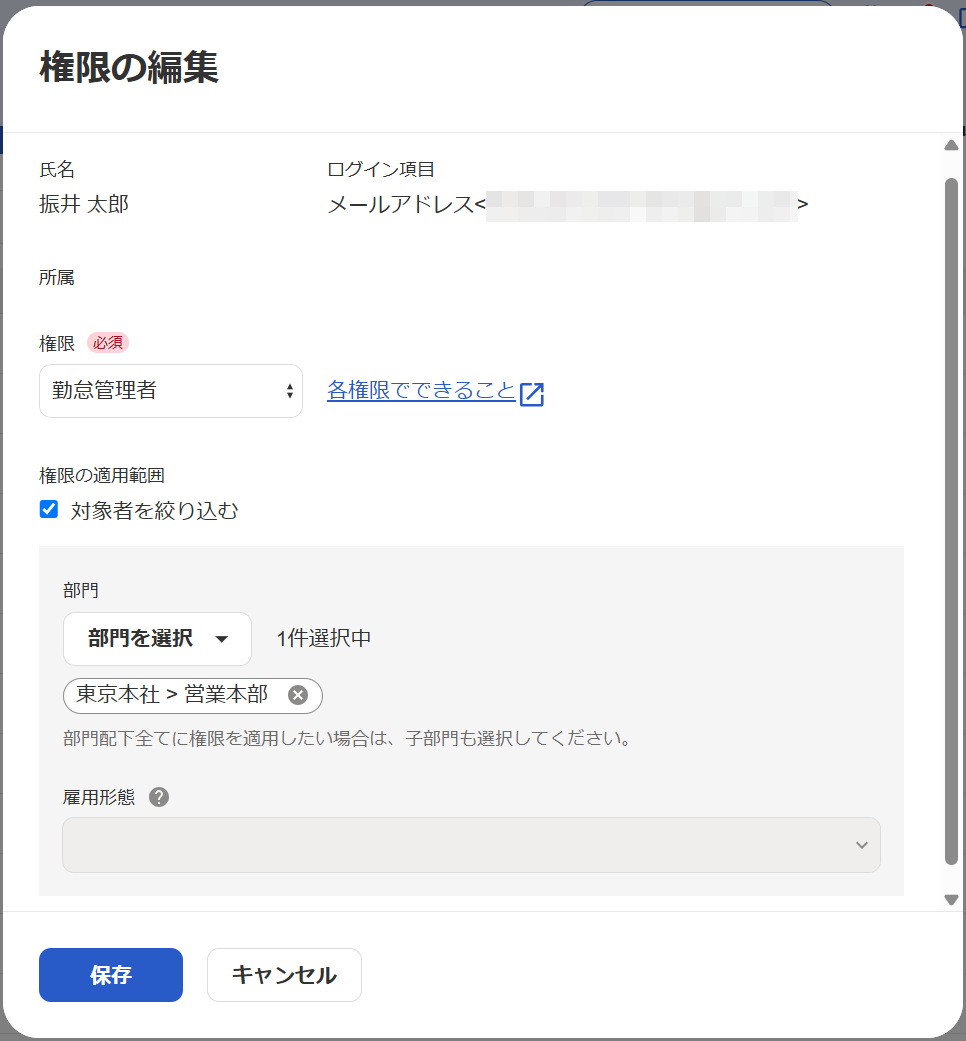Viewport: 966px width, 1041px height.
Task: Click the 権限の編集 dialog title
Action: tap(129, 67)
